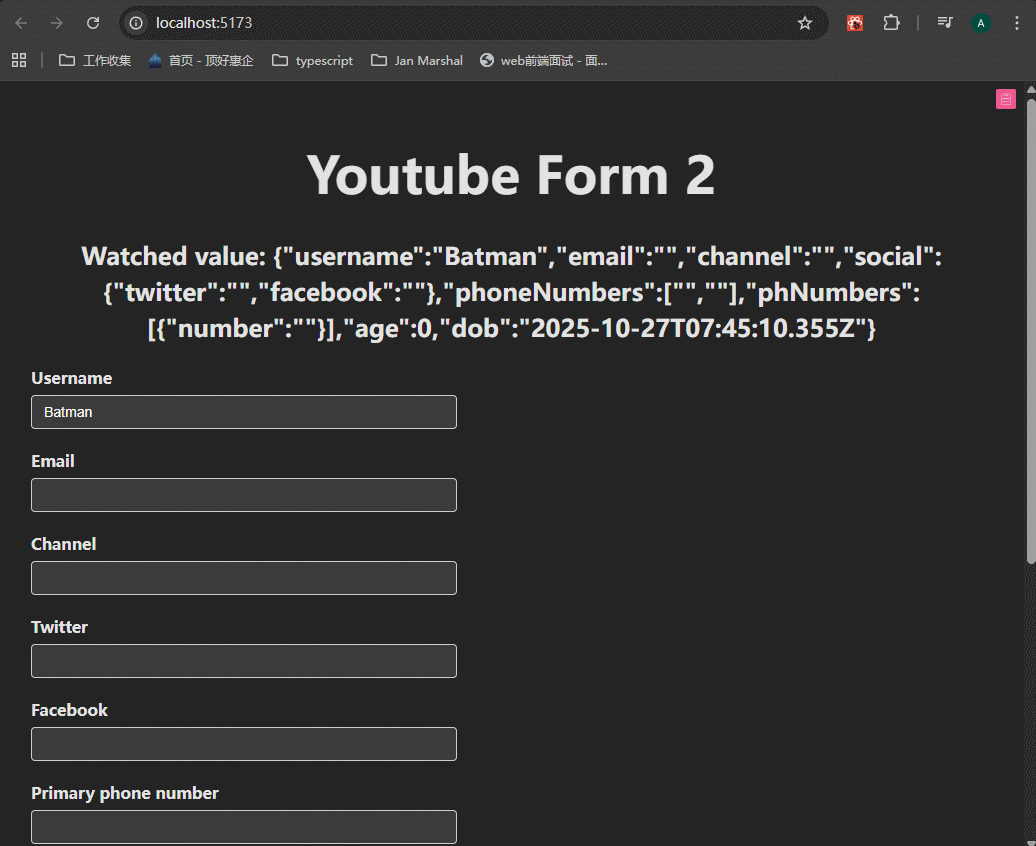Open the media control icon in toolbar
The height and width of the screenshot is (846, 1036).
[944, 23]
